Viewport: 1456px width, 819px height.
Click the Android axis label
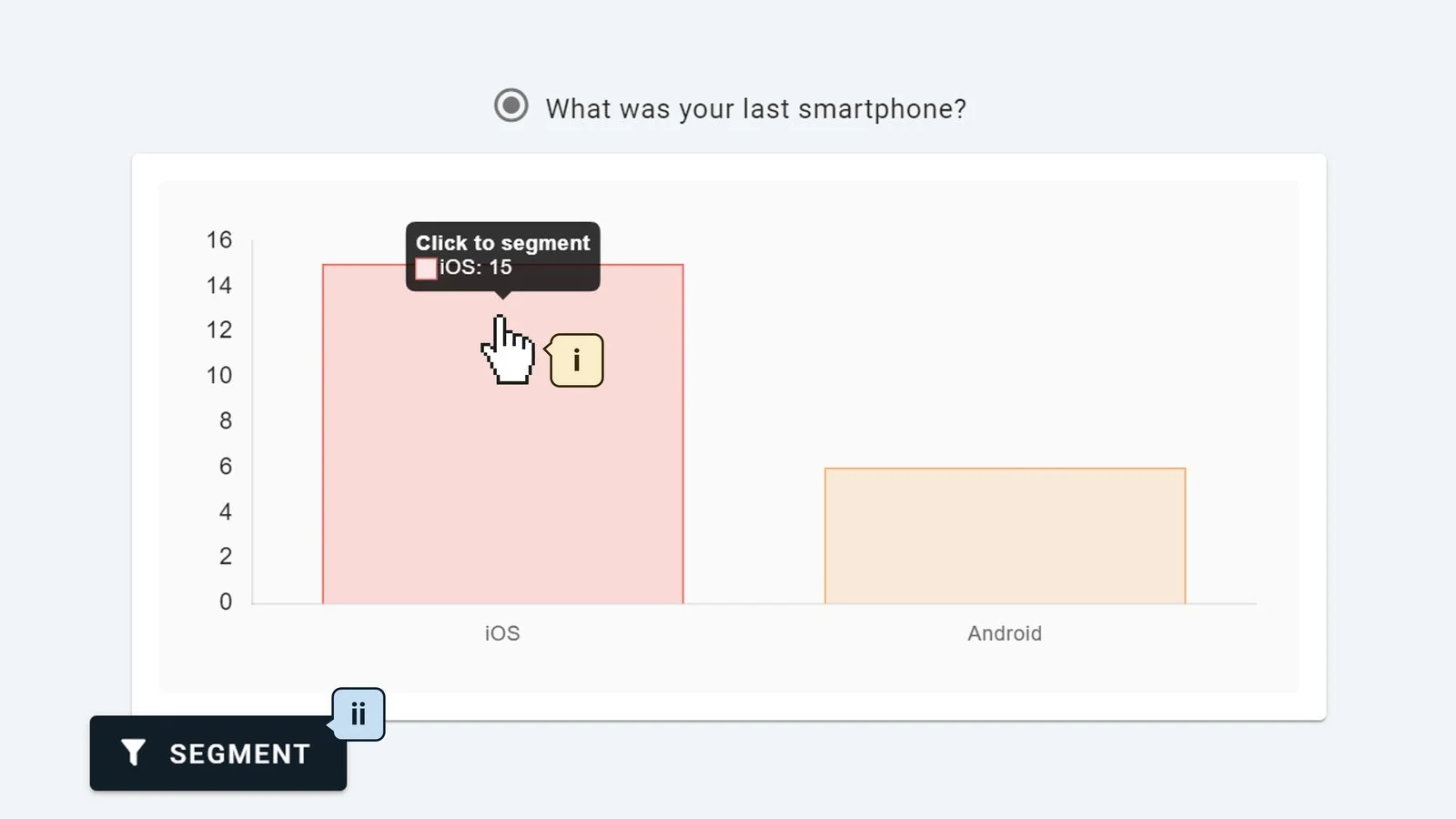pyautogui.click(x=1005, y=633)
